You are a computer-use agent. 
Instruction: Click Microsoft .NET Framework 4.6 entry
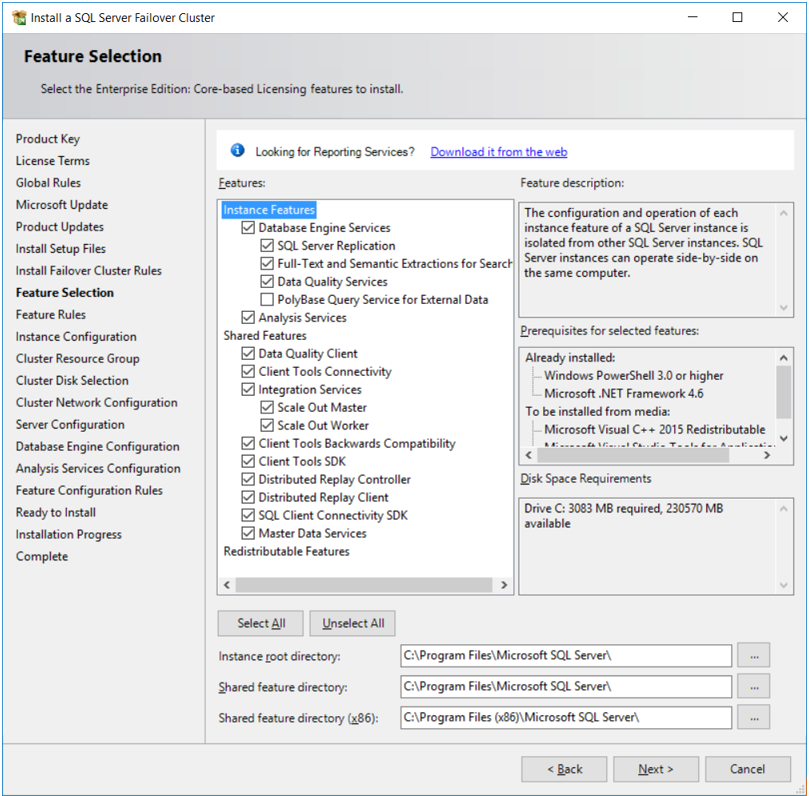[x=624, y=394]
